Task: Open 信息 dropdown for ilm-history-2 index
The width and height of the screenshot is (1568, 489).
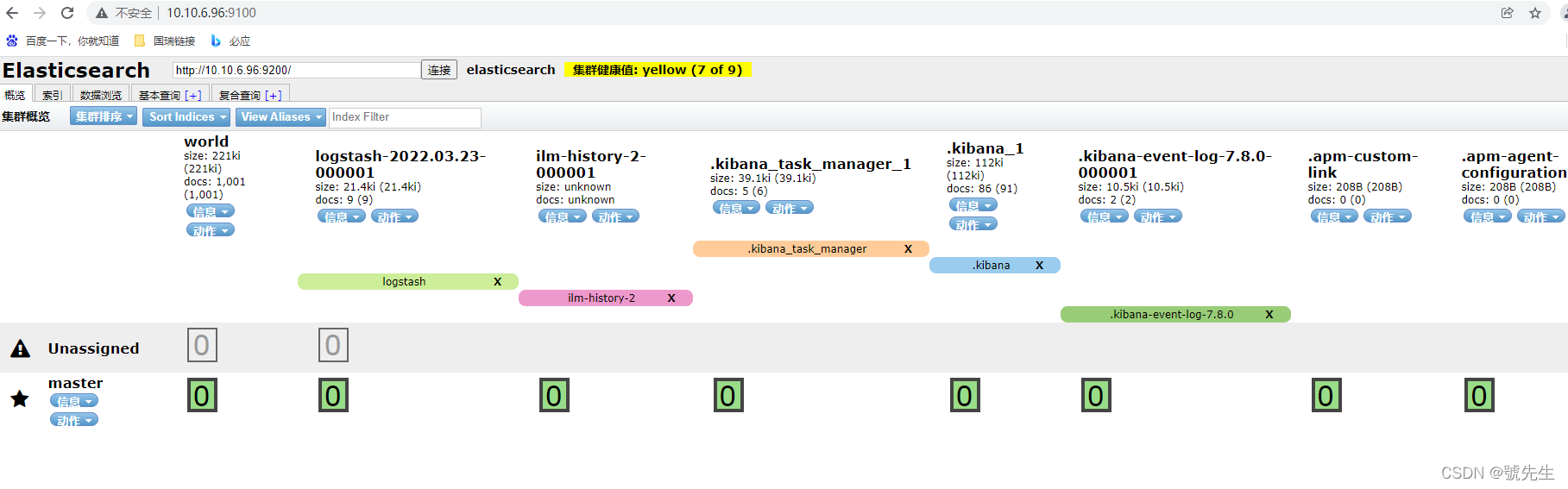Action: point(563,216)
